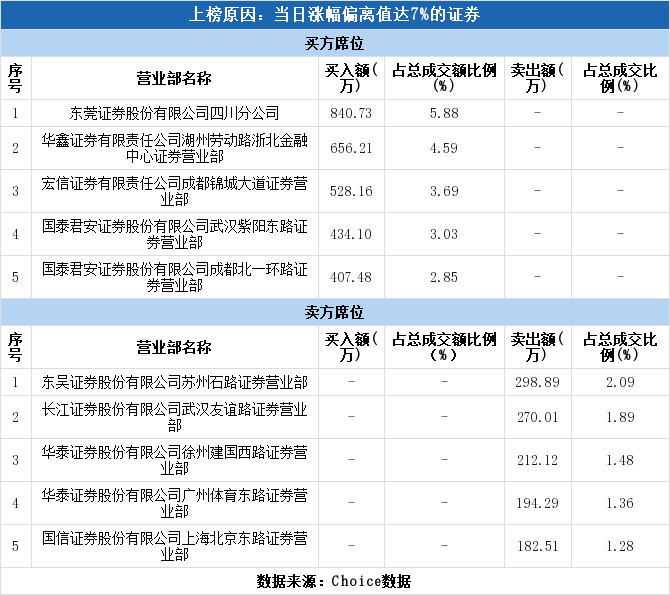This screenshot has width=670, height=595.
Task: Click the percentage value 3.69
Action: coord(444,191)
